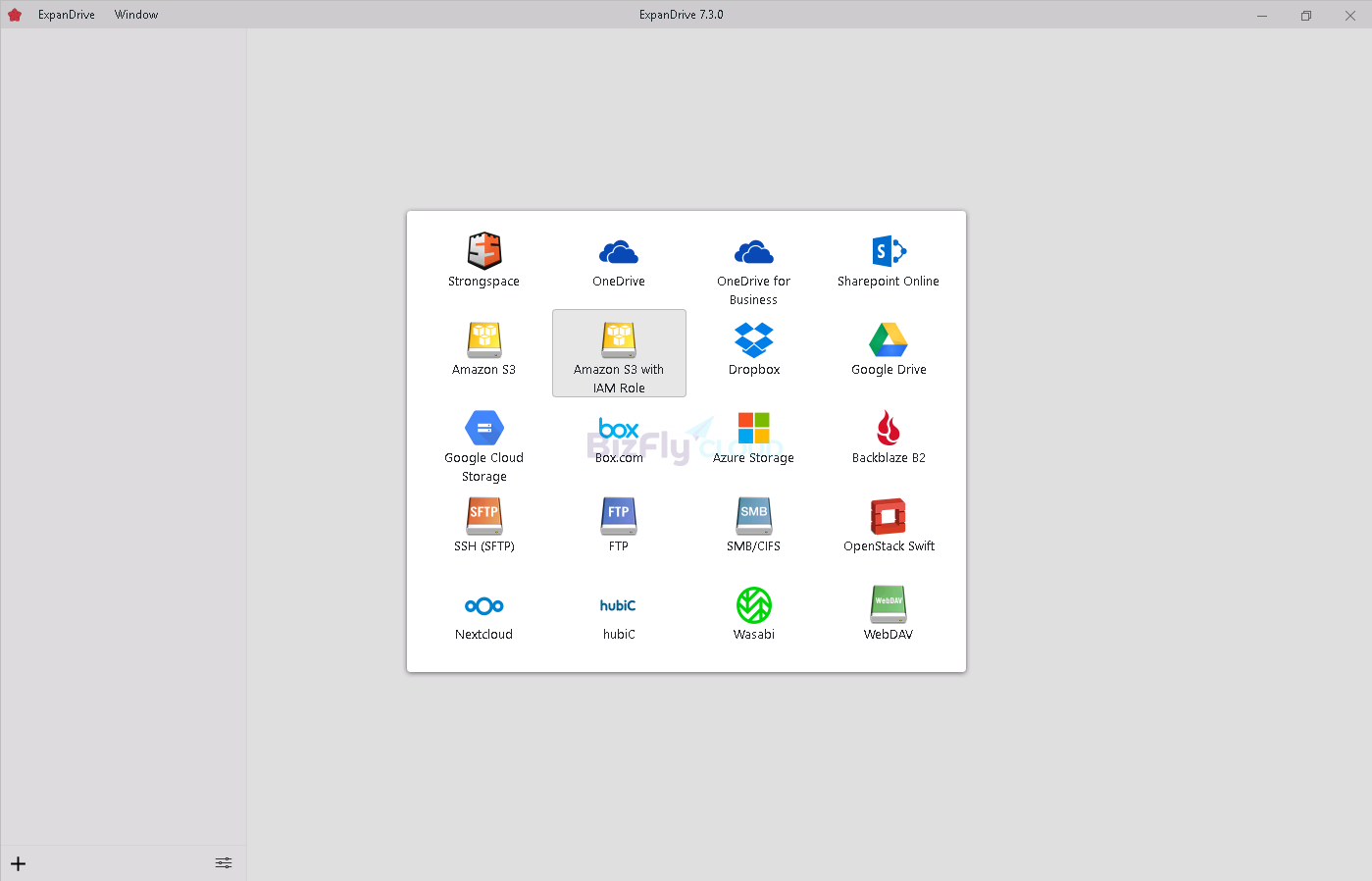The image size is (1372, 881).
Task: Select the Wasabi icon
Action: [754, 604]
